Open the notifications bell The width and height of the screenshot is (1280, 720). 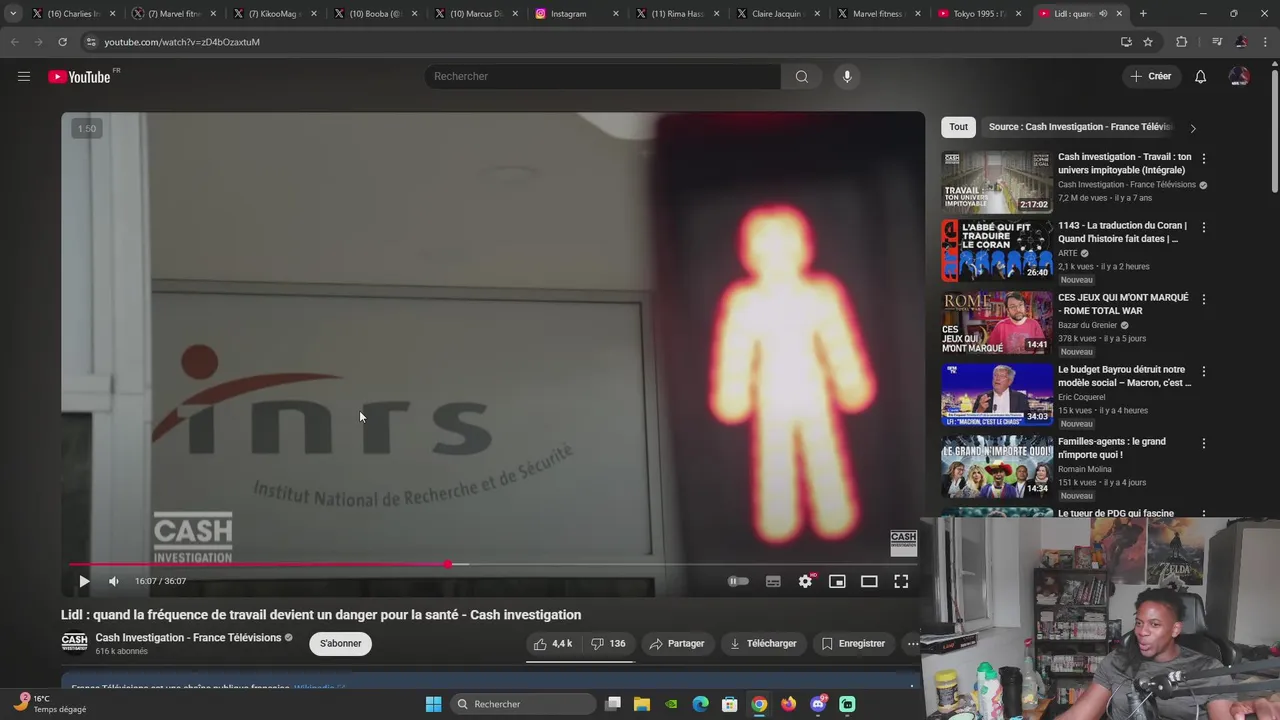pyautogui.click(x=1200, y=76)
